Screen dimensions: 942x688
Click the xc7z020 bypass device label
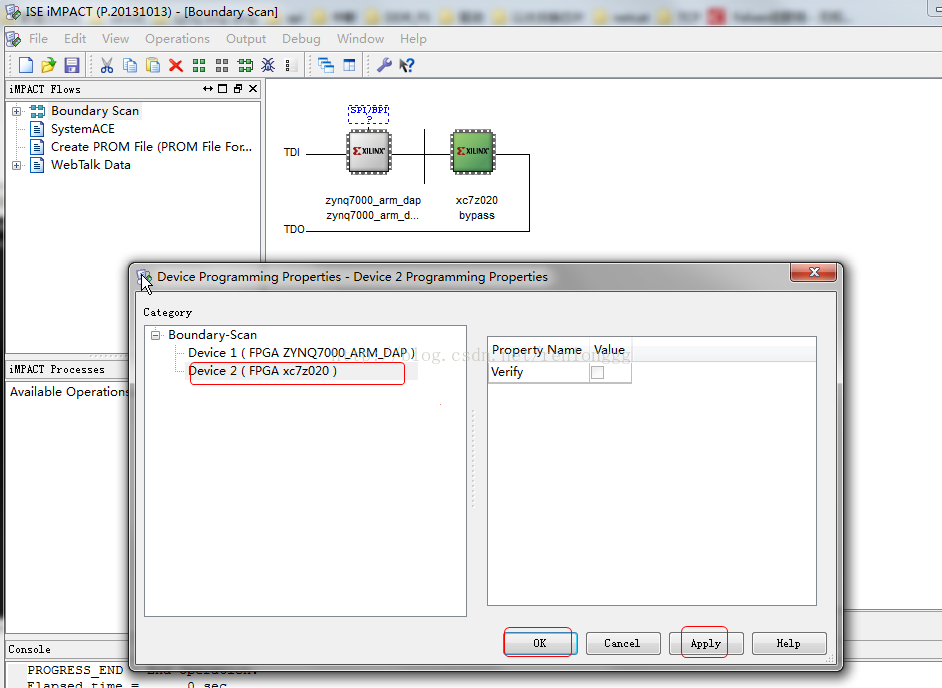coord(477,207)
